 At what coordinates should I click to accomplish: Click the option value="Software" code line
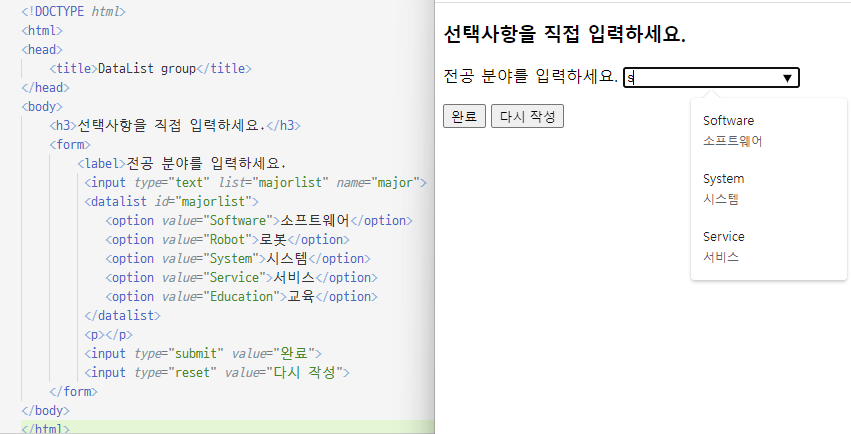(259, 220)
